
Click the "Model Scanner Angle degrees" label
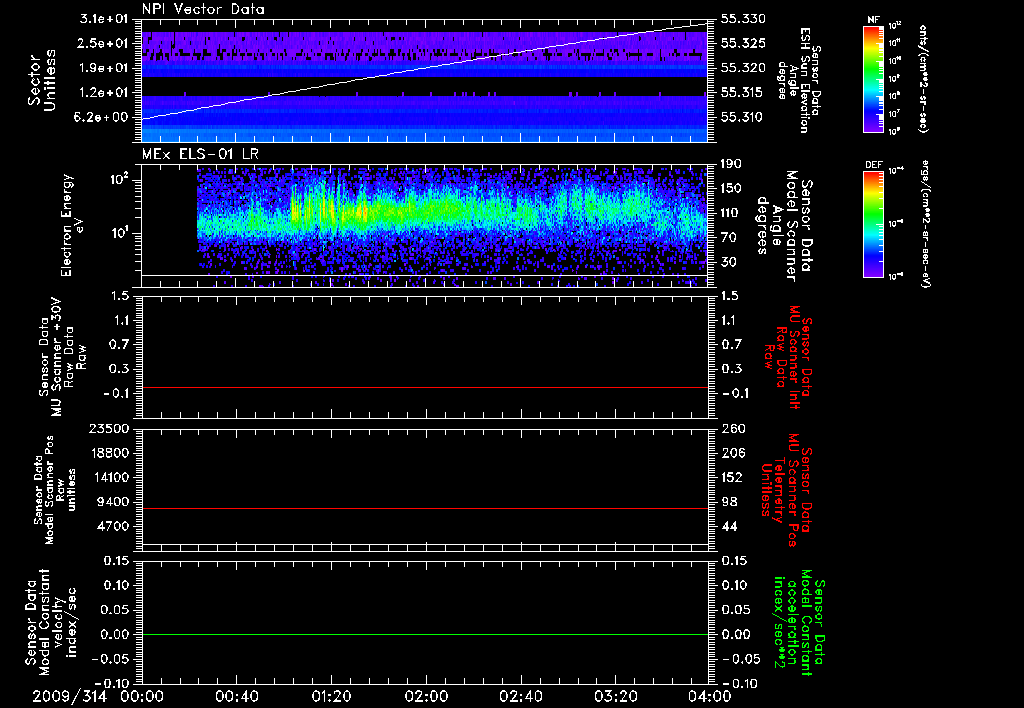click(784, 227)
